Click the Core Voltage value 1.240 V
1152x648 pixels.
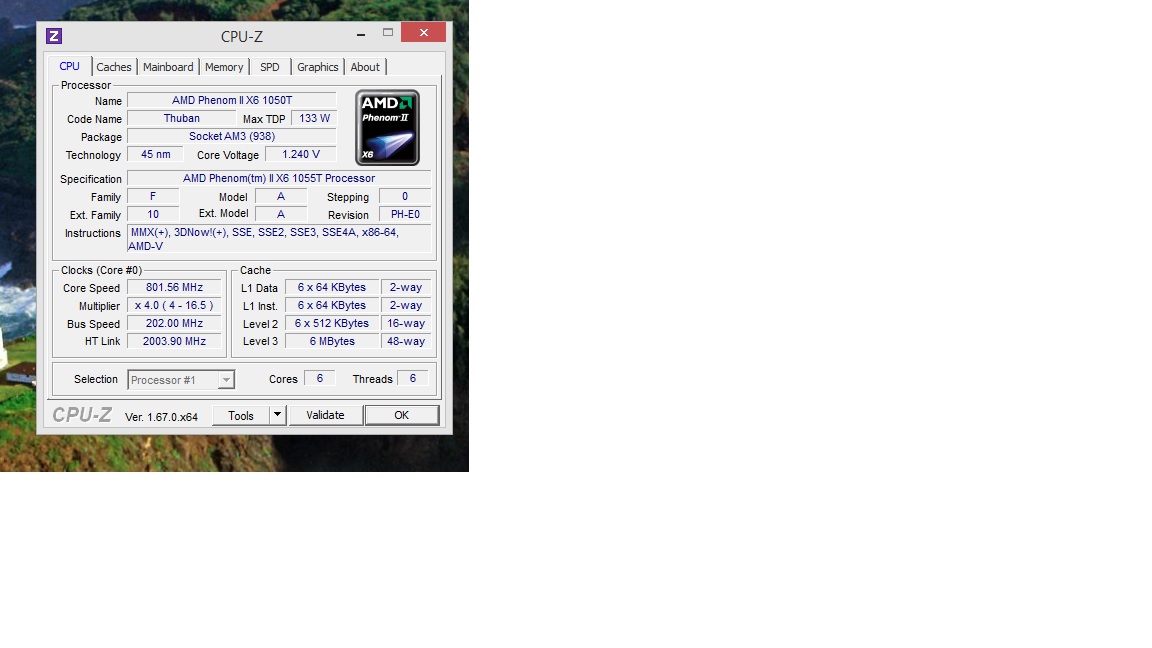tap(301, 154)
